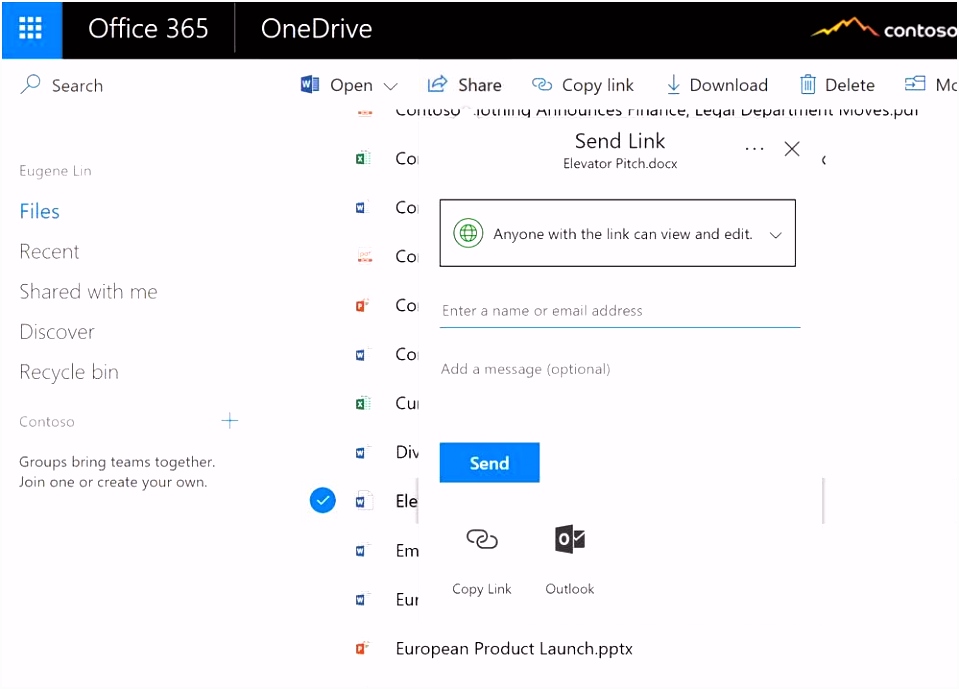959x689 pixels.
Task: Click the Add a message field
Action: pyautogui.click(x=620, y=369)
